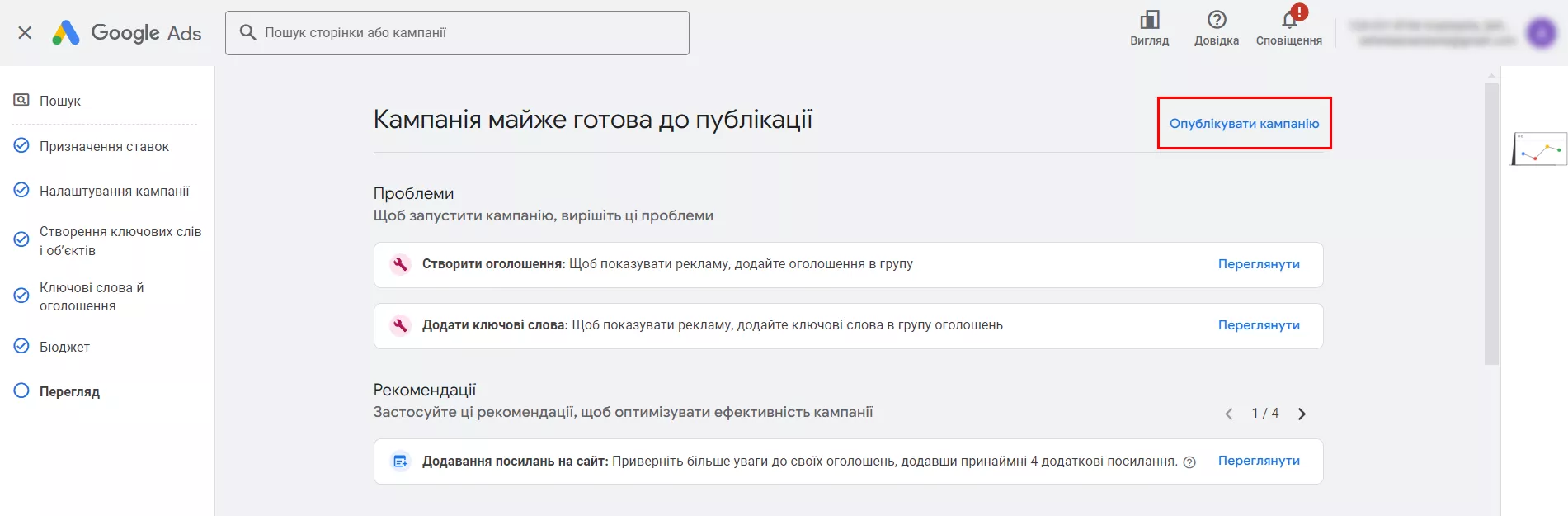Click the Google Ads logo
The height and width of the screenshot is (516, 1568).
[x=126, y=33]
